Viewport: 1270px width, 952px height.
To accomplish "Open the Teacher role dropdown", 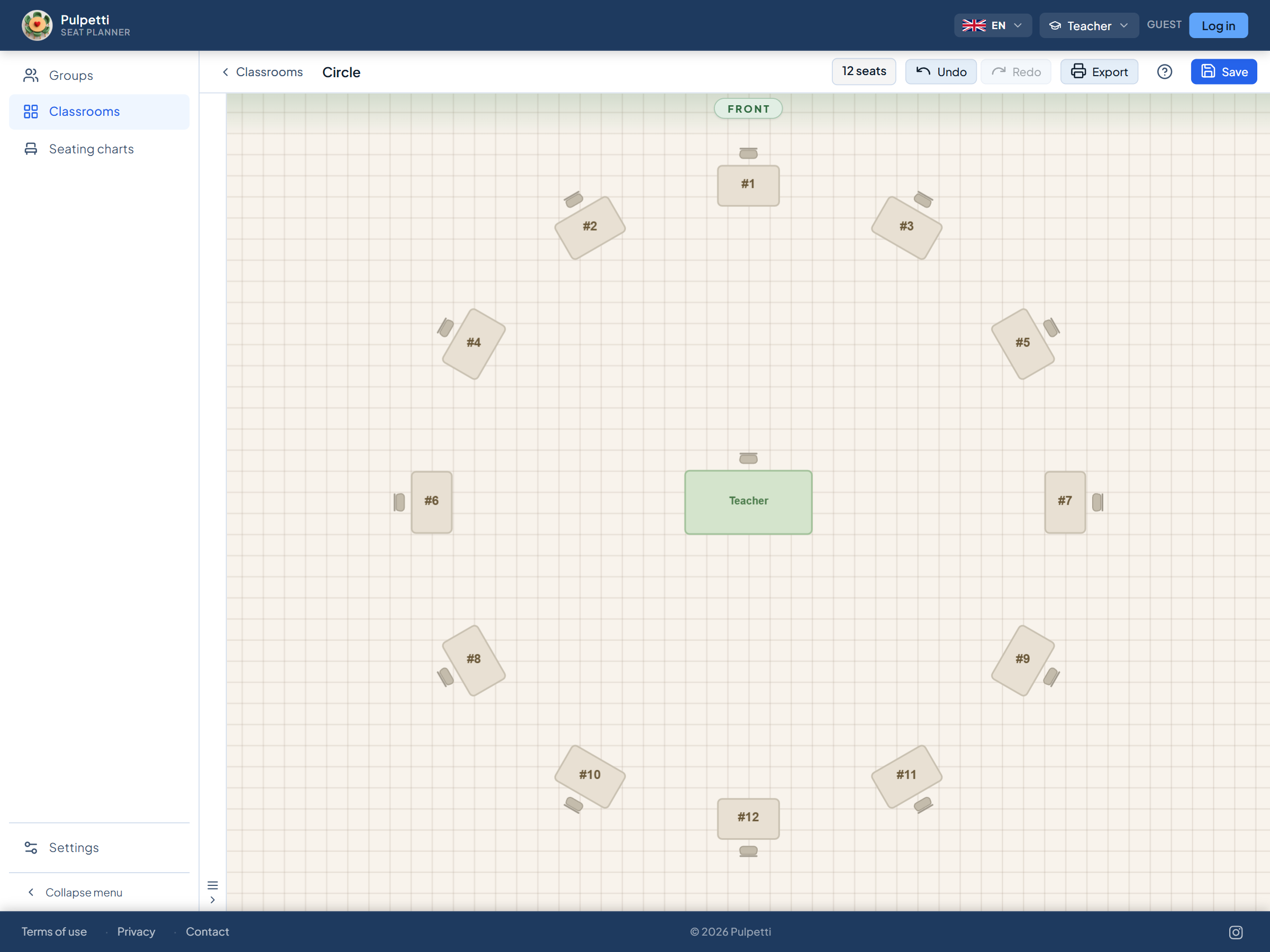I will (x=1088, y=25).
